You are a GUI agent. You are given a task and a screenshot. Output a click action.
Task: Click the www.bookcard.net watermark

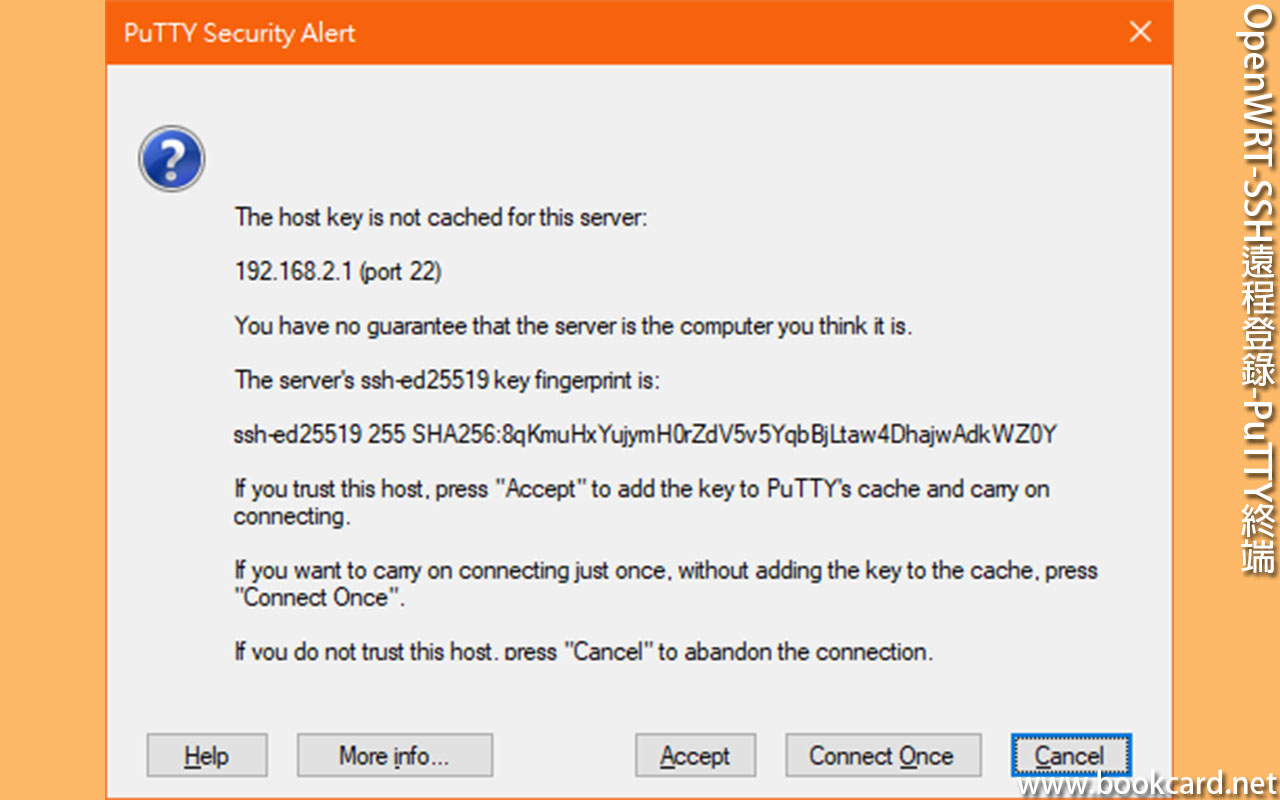coord(1147,784)
